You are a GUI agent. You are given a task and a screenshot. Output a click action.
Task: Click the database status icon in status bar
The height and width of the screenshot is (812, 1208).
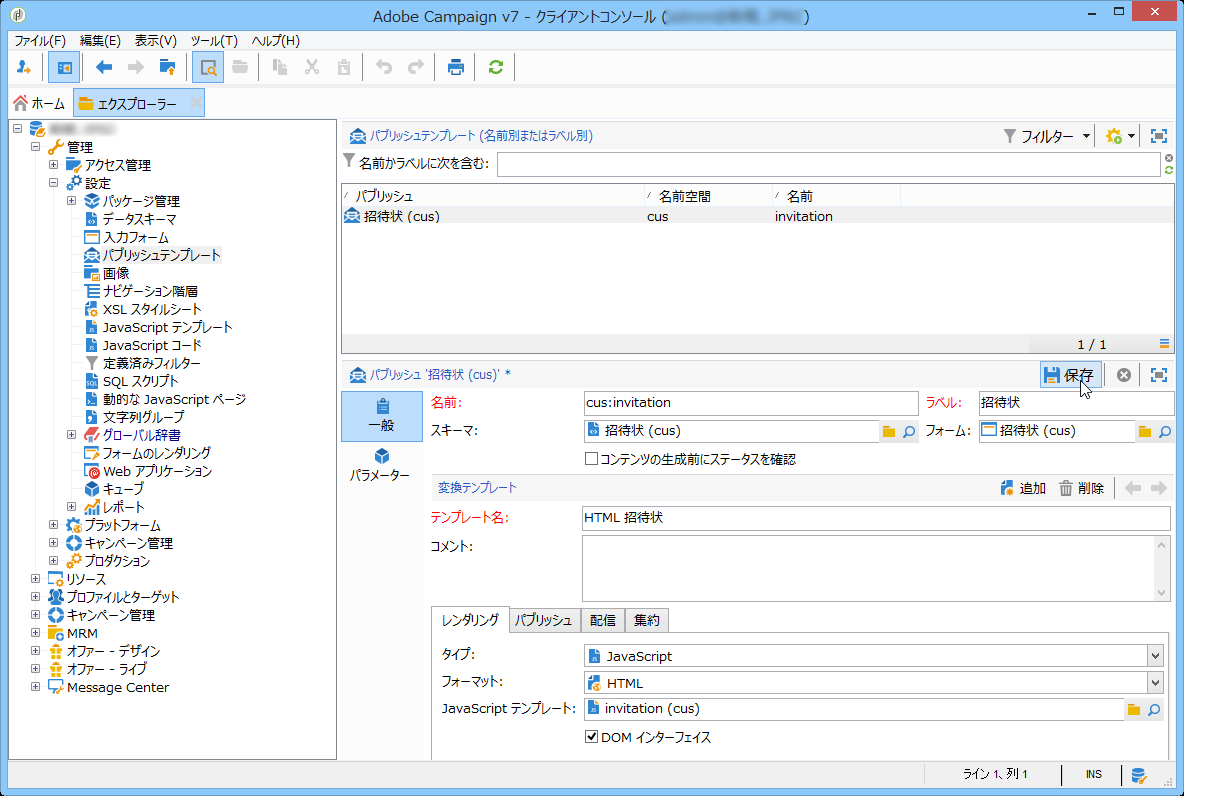tap(1139, 775)
